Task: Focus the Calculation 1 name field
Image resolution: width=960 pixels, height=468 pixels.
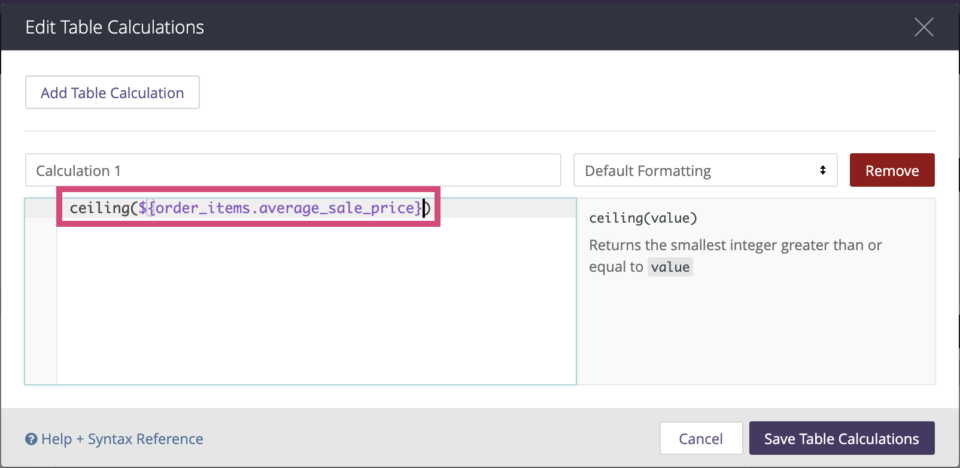Action: pos(293,170)
